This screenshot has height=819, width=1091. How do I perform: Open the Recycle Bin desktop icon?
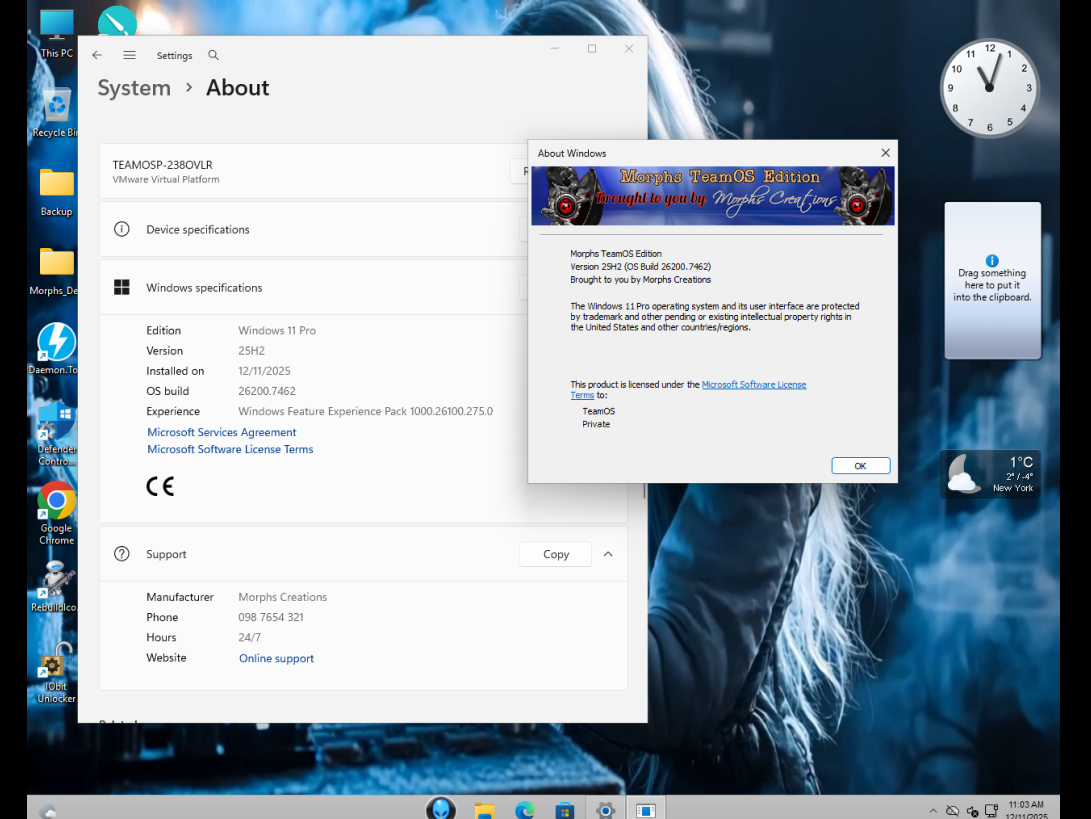click(56, 112)
